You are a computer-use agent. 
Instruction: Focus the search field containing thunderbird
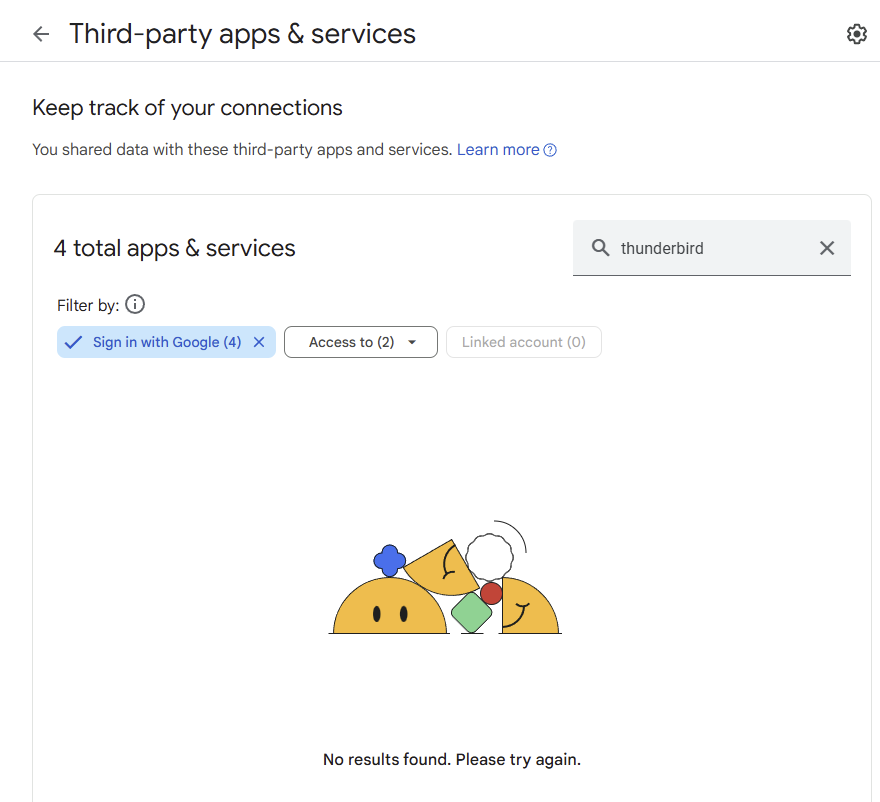(x=700, y=248)
